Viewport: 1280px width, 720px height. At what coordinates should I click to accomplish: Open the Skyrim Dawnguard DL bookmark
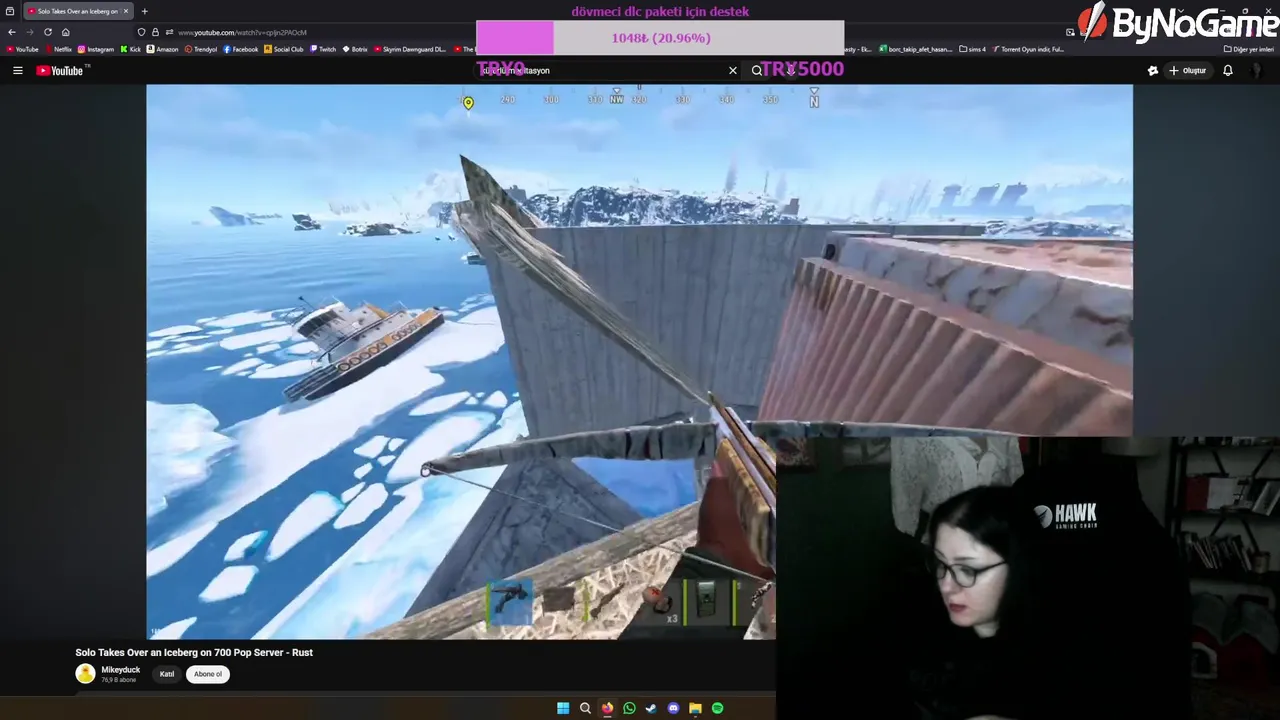pos(410,49)
